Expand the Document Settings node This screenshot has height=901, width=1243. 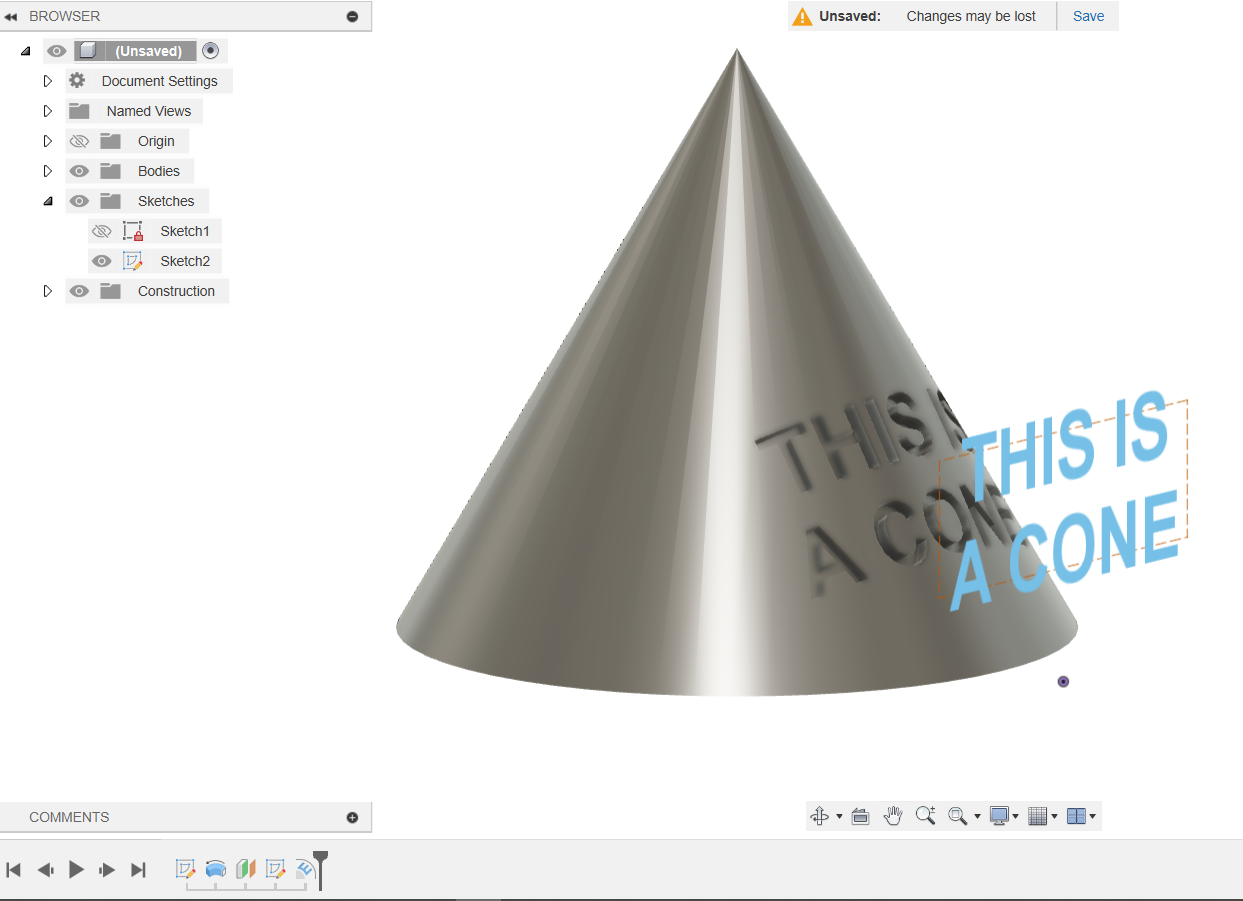coord(47,81)
